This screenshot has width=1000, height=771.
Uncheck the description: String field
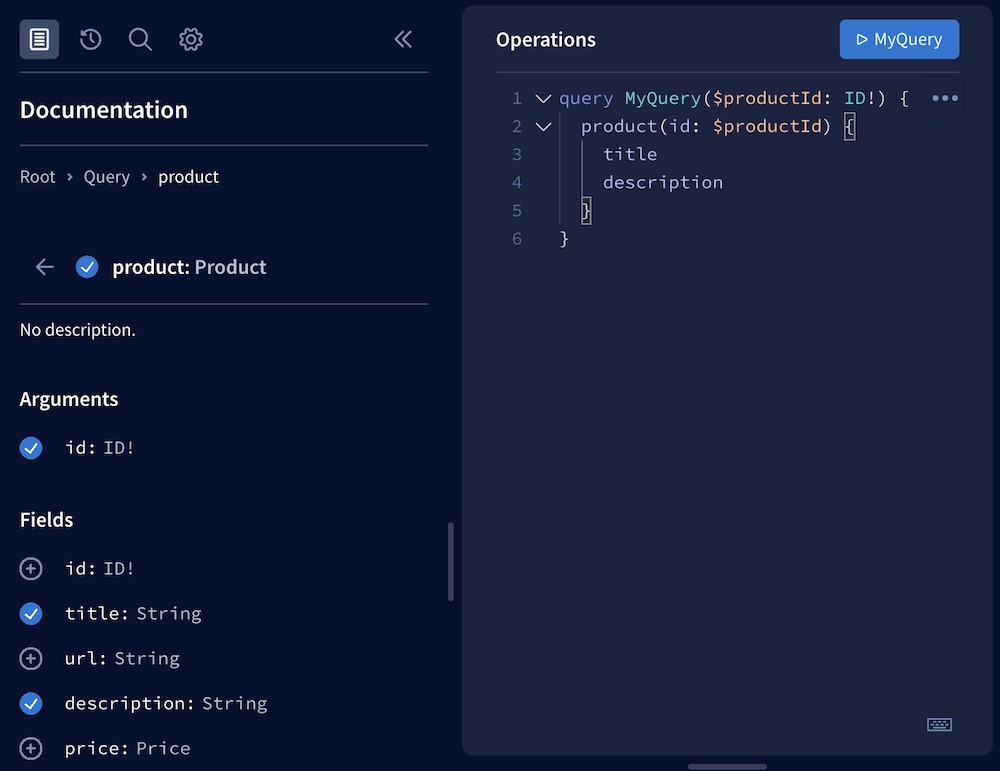pos(31,703)
